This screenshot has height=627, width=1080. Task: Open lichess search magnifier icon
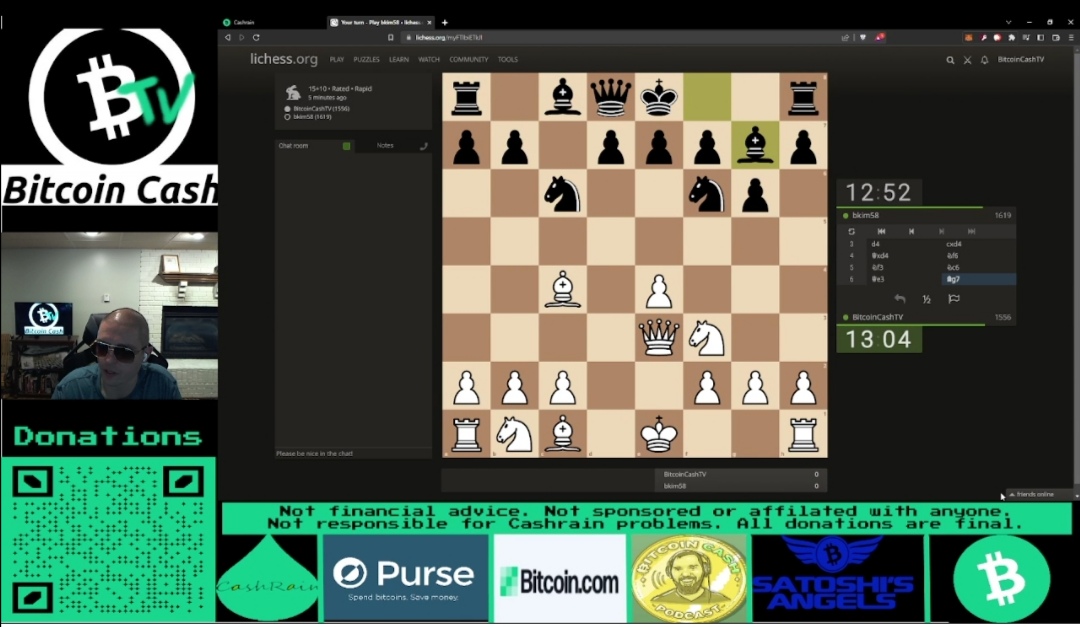950,60
